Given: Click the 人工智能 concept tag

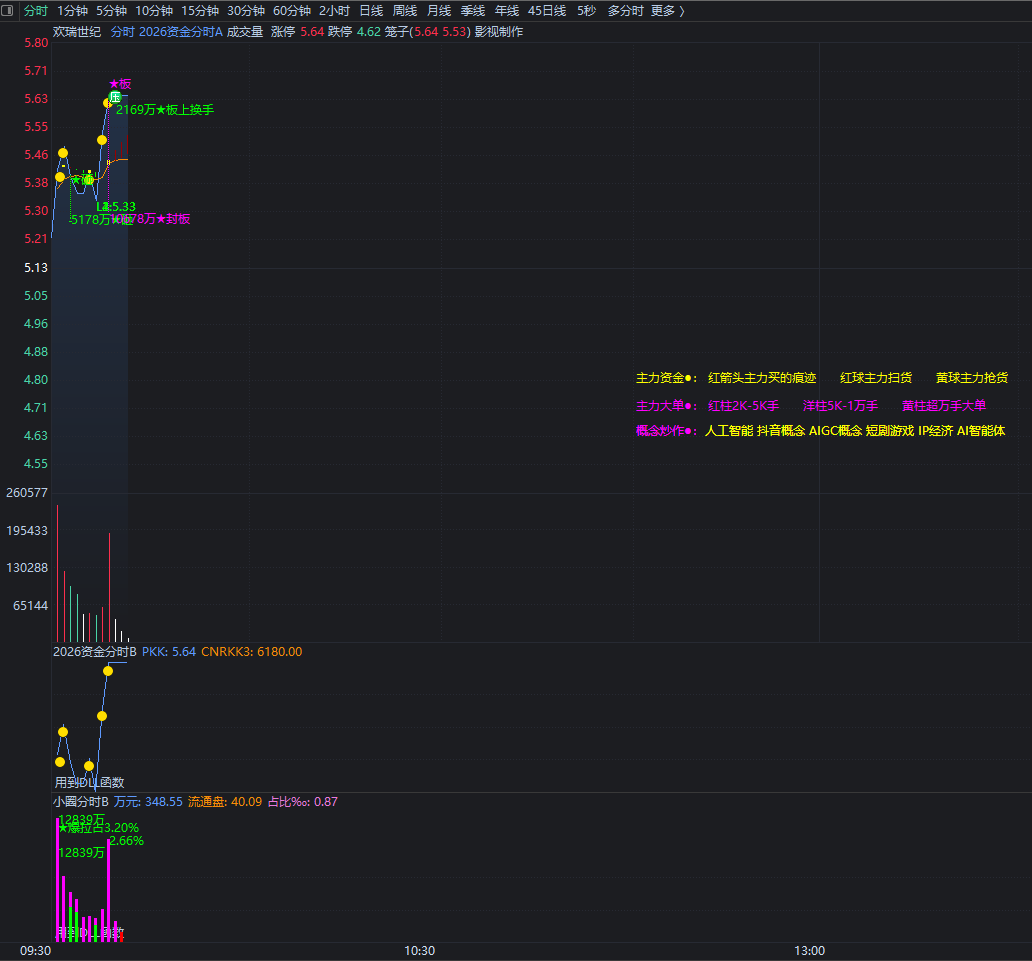Looking at the screenshot, I should tap(729, 430).
